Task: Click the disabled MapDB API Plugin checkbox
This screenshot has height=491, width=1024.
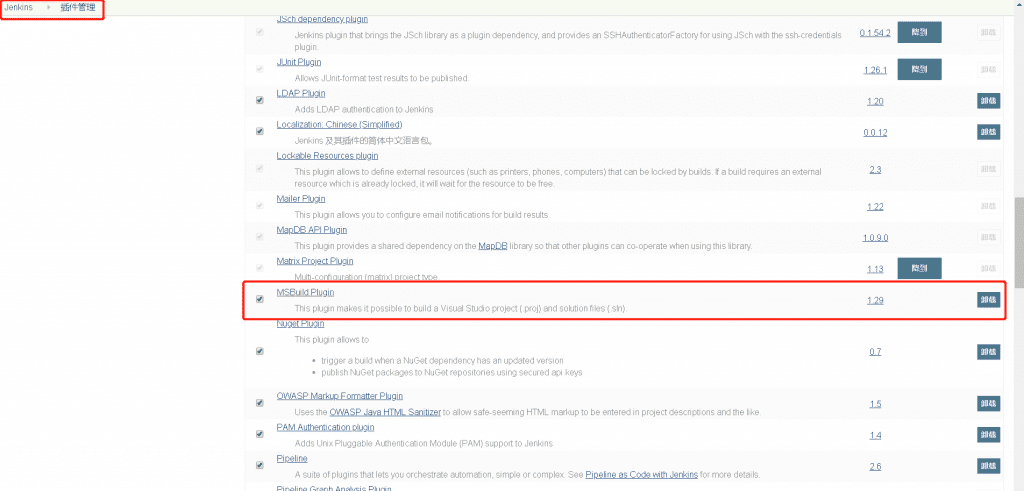Action: 260,237
